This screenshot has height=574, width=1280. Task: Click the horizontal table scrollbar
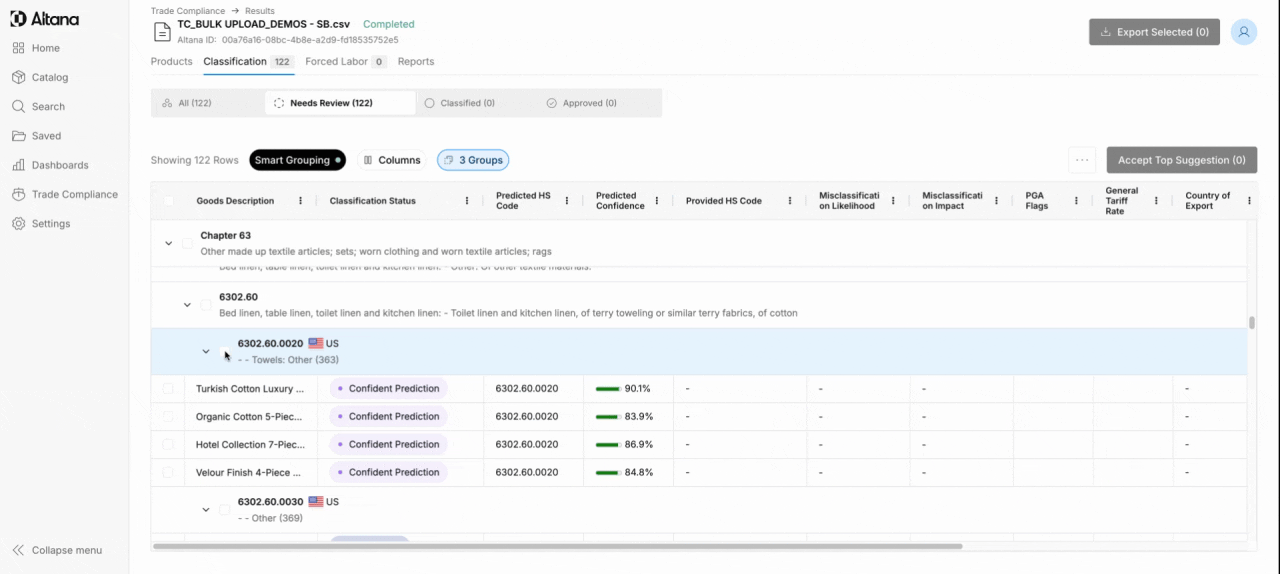tap(557, 547)
